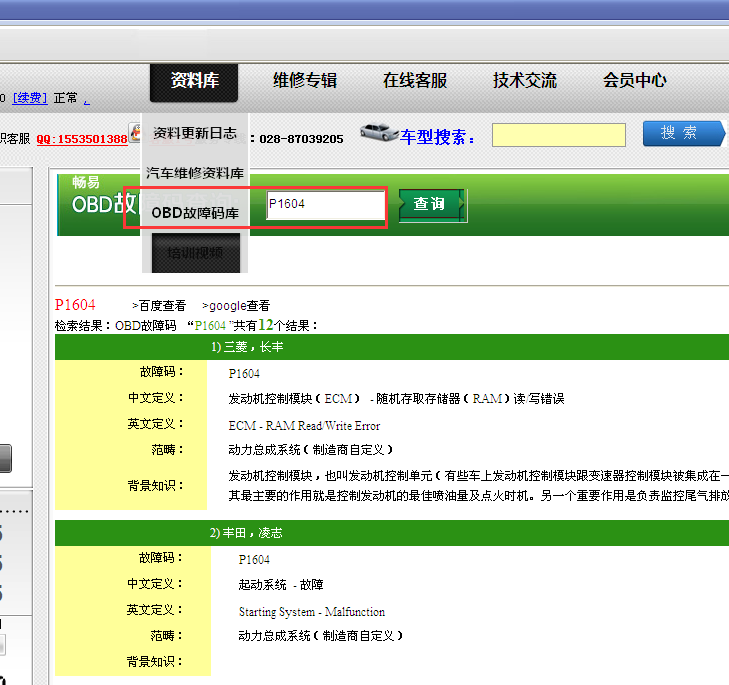Open the 会员中心 tab
This screenshot has height=685, width=729.
[635, 80]
